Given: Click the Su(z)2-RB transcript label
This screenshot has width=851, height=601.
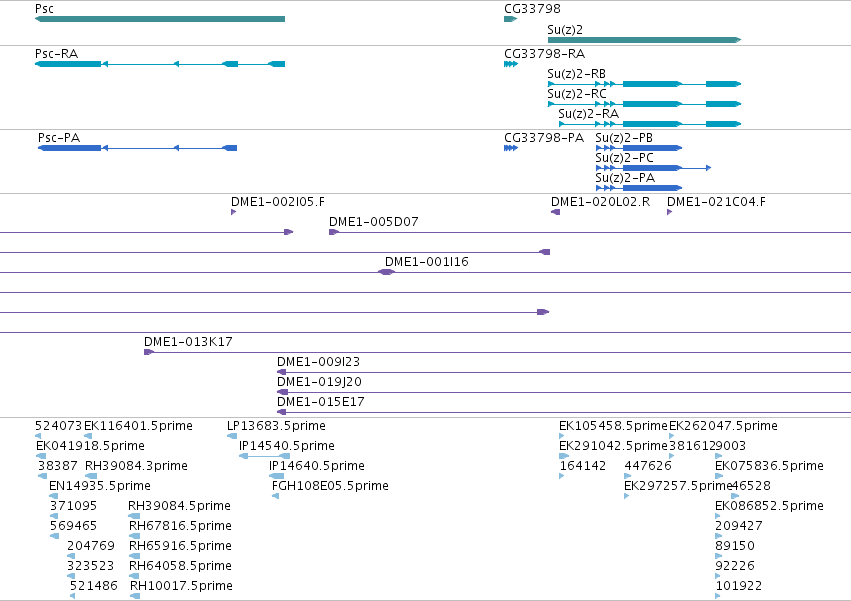Looking at the screenshot, I should 576,74.
